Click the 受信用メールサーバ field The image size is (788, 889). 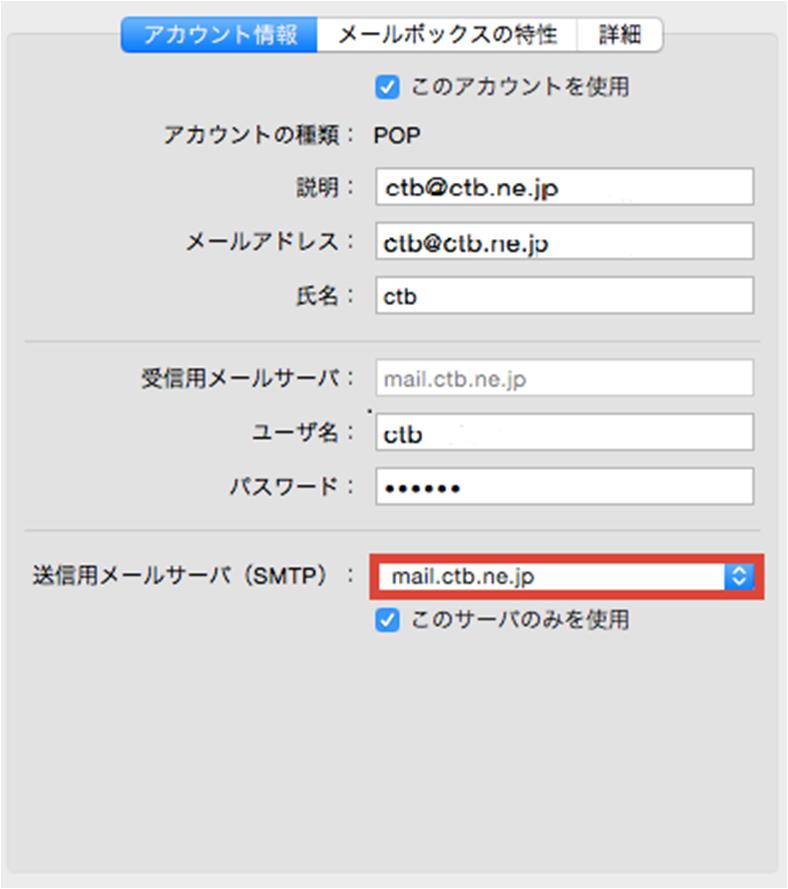click(564, 378)
